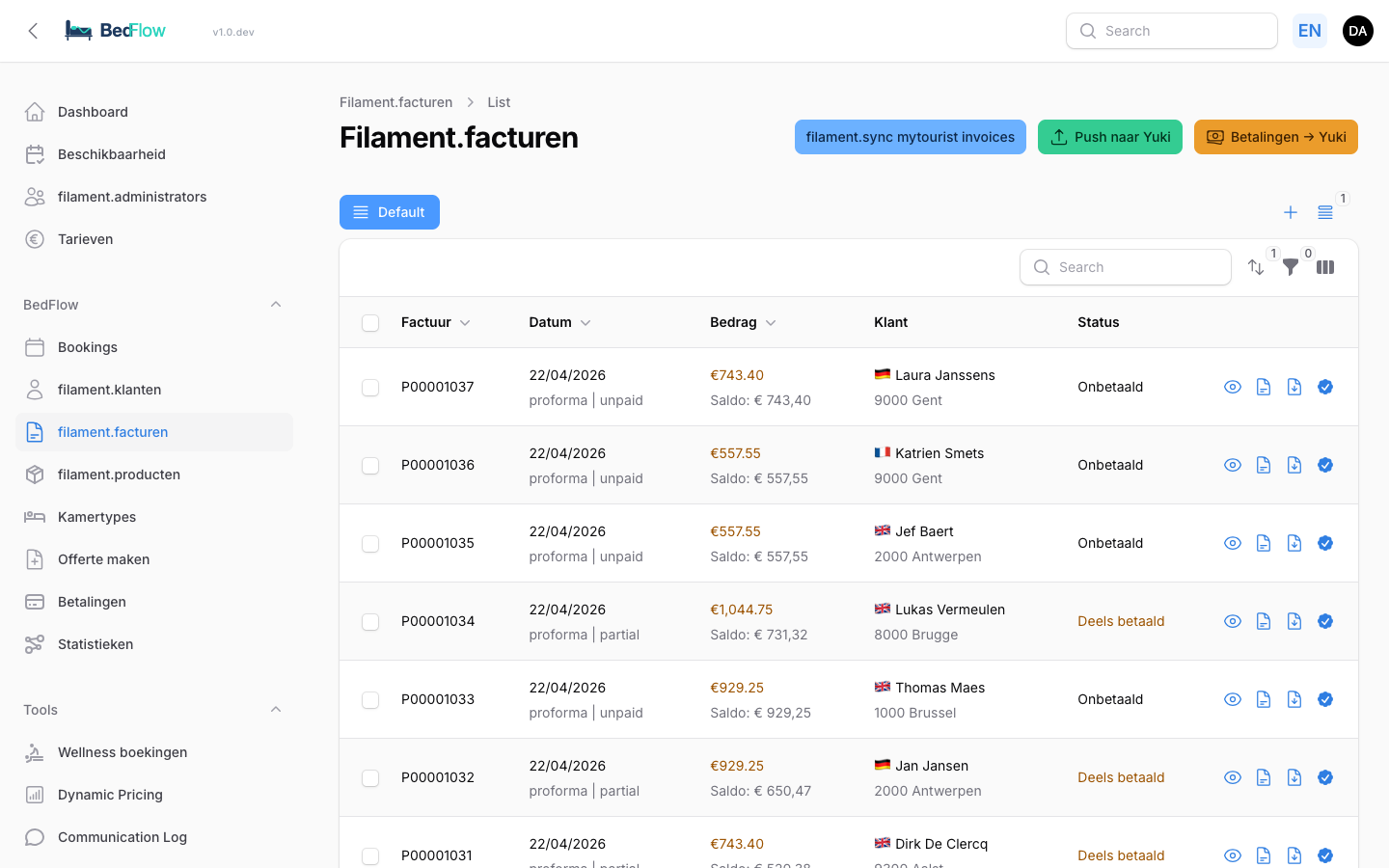Click the Wellness boekingen icon
Image resolution: width=1389 pixels, height=868 pixels.
coord(35,752)
